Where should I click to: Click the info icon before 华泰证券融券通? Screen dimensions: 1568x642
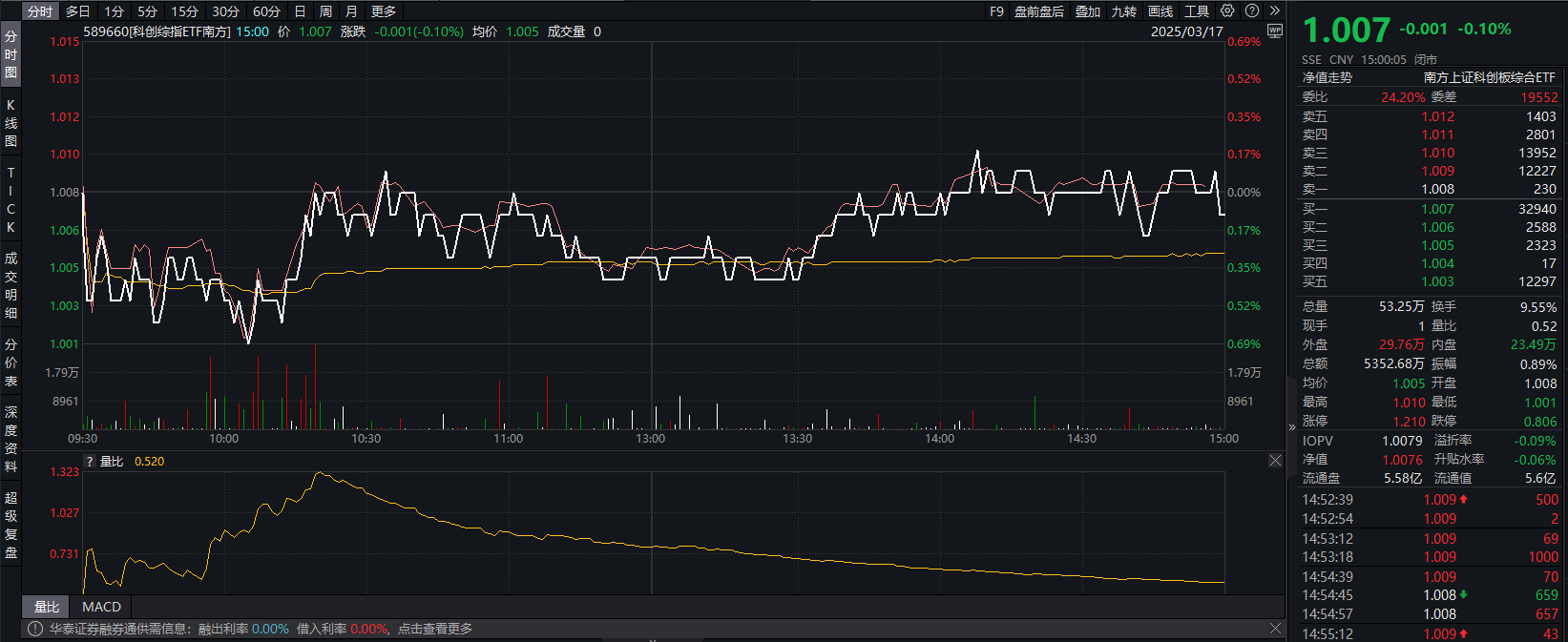coord(35,629)
